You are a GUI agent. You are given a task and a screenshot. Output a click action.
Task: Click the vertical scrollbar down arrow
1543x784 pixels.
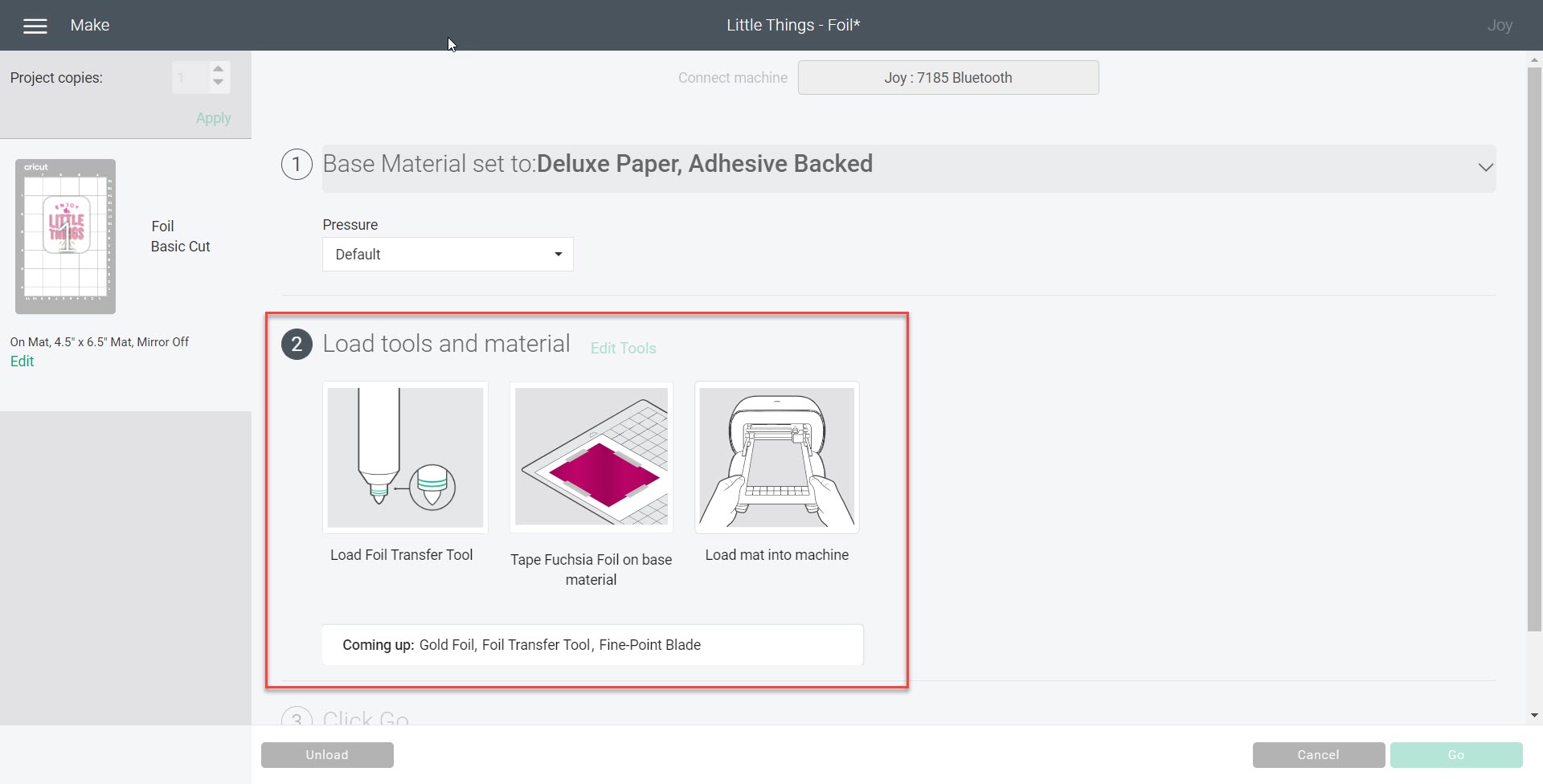click(1534, 715)
